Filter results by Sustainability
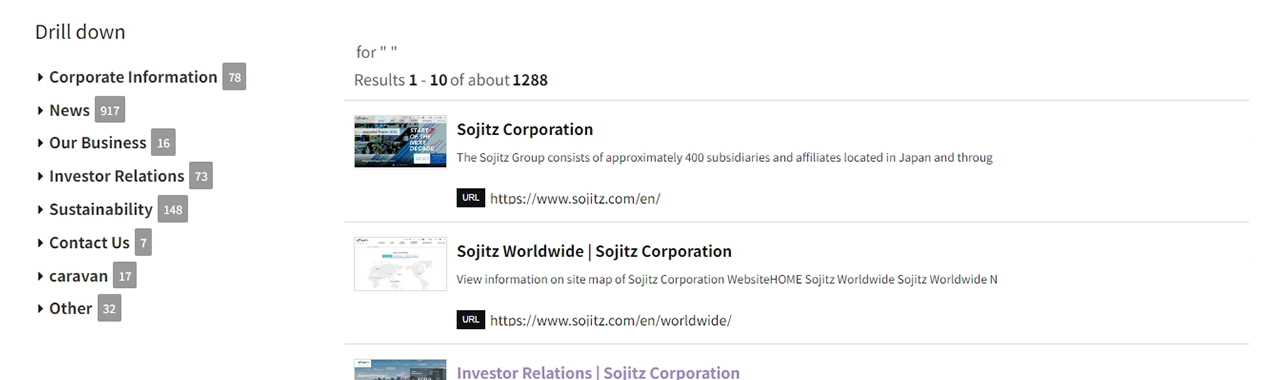Screen dimensions: 1281x380 point(101,209)
